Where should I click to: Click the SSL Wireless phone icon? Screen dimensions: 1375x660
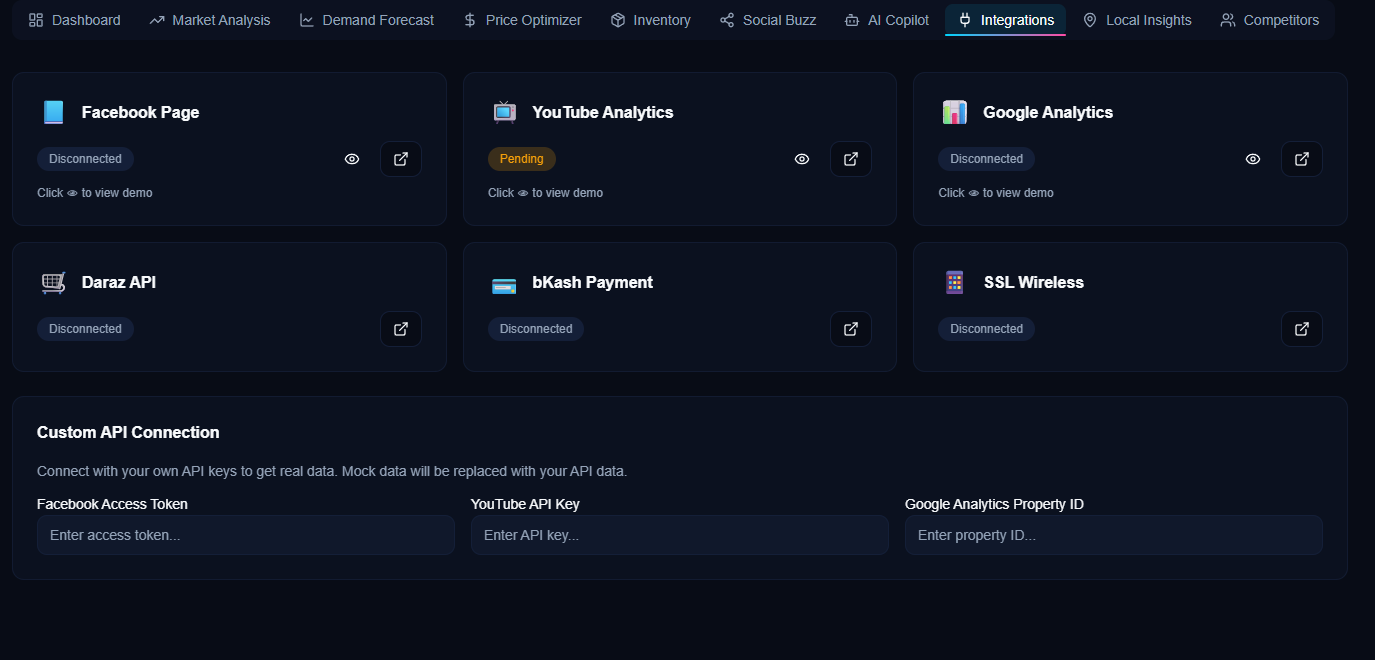tap(954, 283)
